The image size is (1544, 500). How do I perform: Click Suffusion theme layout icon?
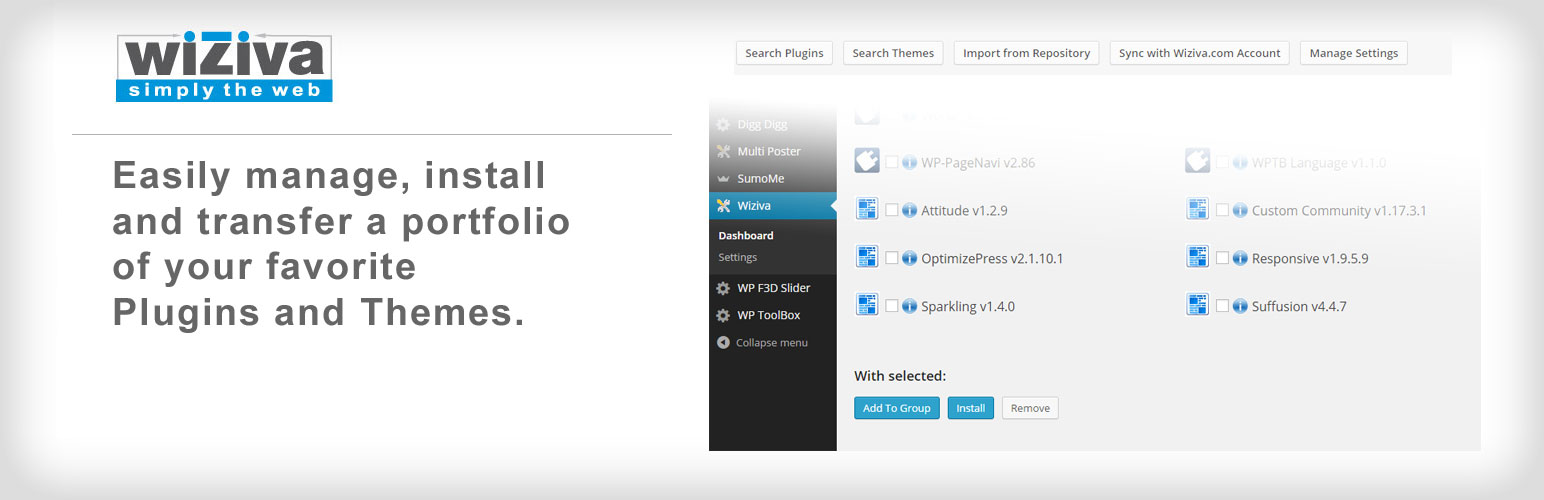coord(1197,304)
